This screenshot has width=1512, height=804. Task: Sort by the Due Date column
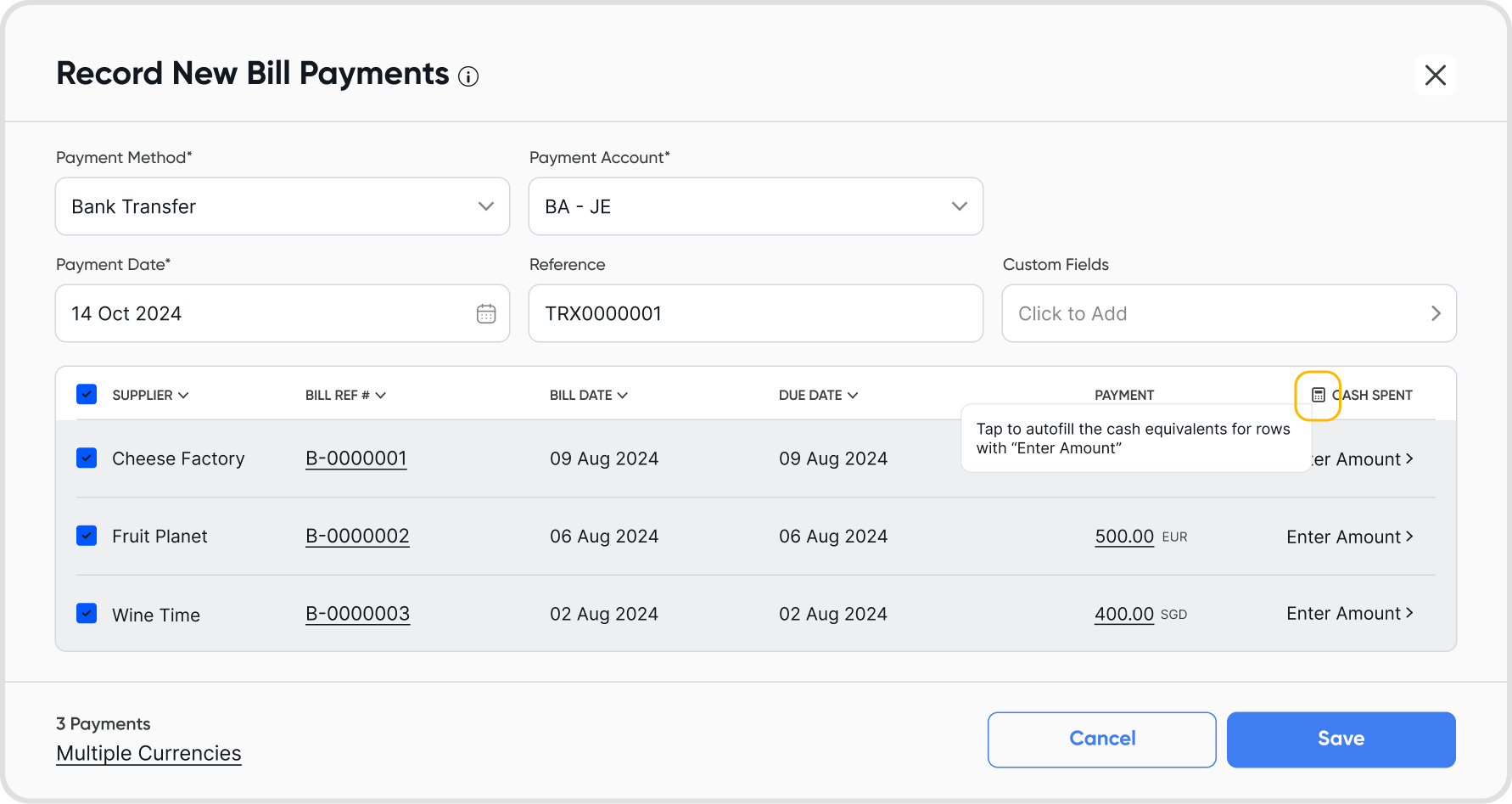coord(818,396)
